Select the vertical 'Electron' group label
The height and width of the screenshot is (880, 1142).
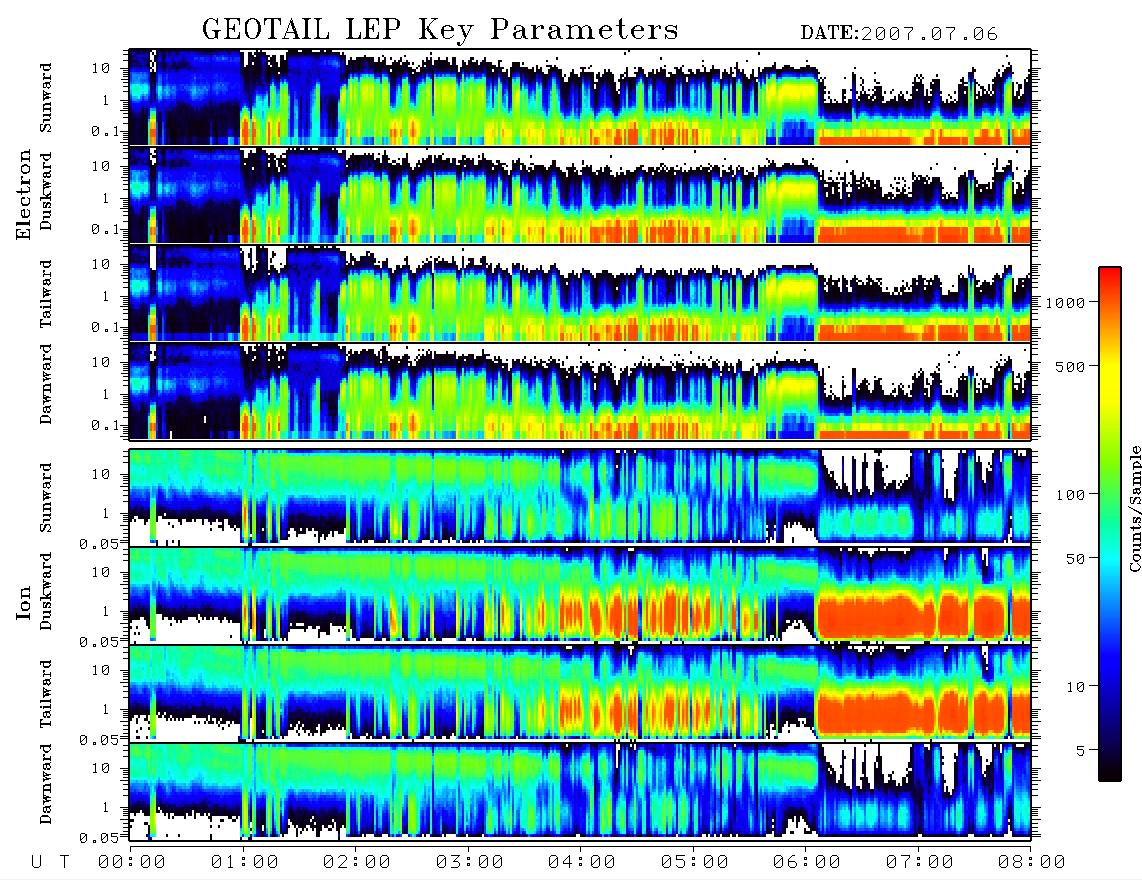(x=24, y=194)
